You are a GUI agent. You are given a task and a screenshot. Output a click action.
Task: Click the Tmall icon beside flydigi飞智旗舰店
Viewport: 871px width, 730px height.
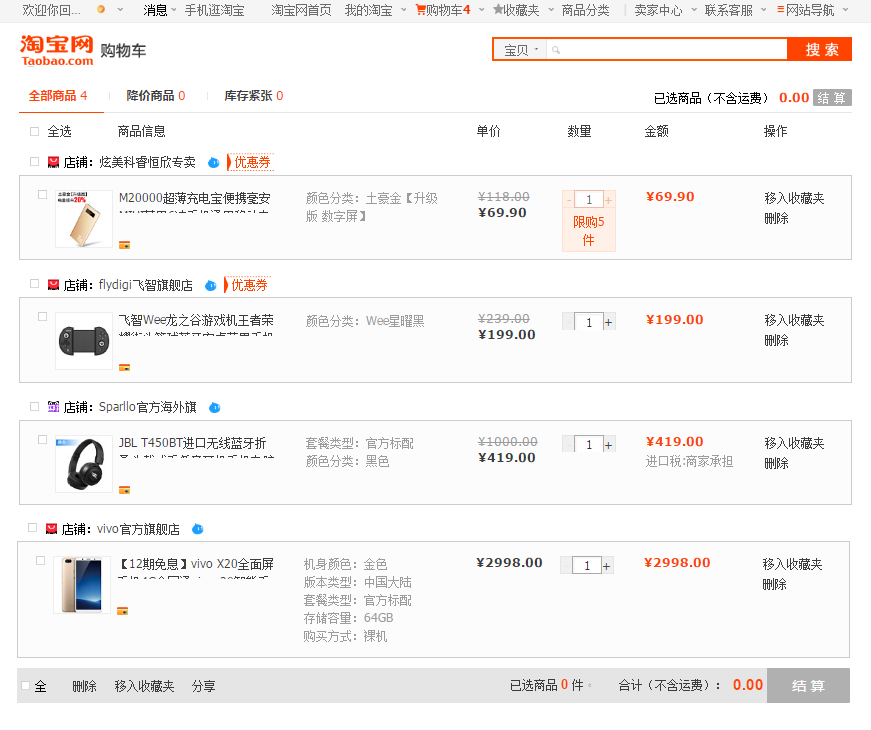53,285
